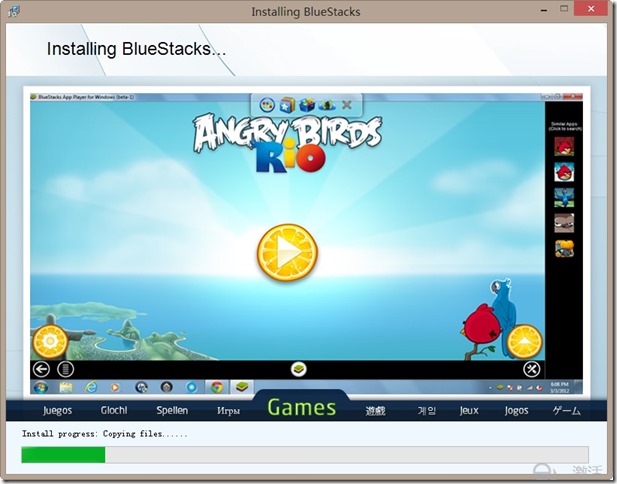Minimize the Installing BlueStacks window
The width and height of the screenshot is (617, 484).
[x=544, y=10]
